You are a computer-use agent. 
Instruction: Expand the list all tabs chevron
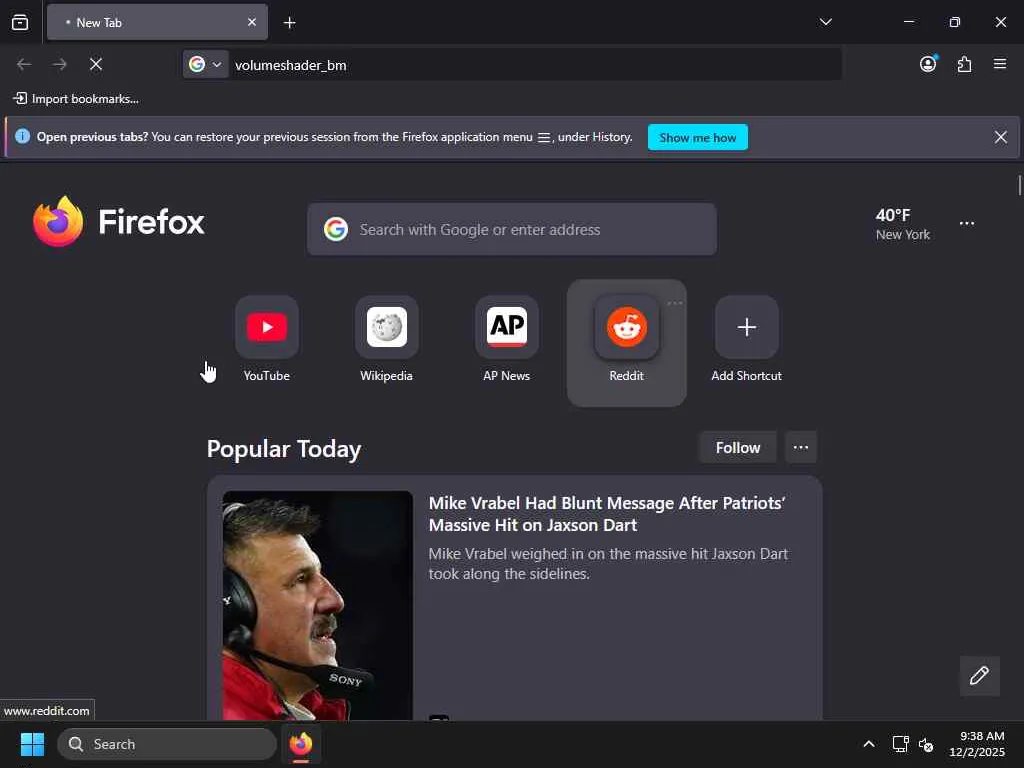coord(825,22)
